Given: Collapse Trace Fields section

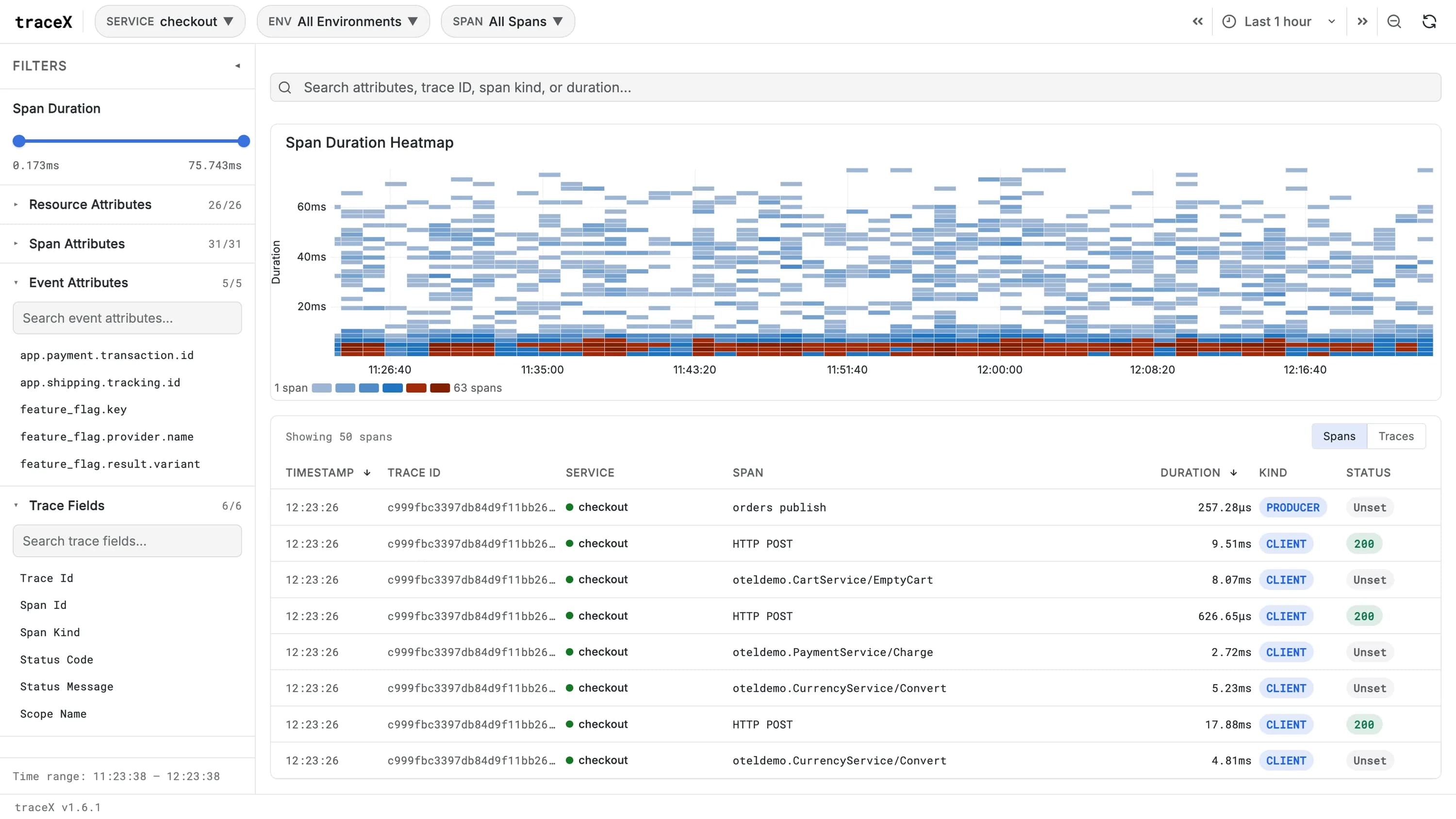Looking at the screenshot, I should tap(127, 505).
